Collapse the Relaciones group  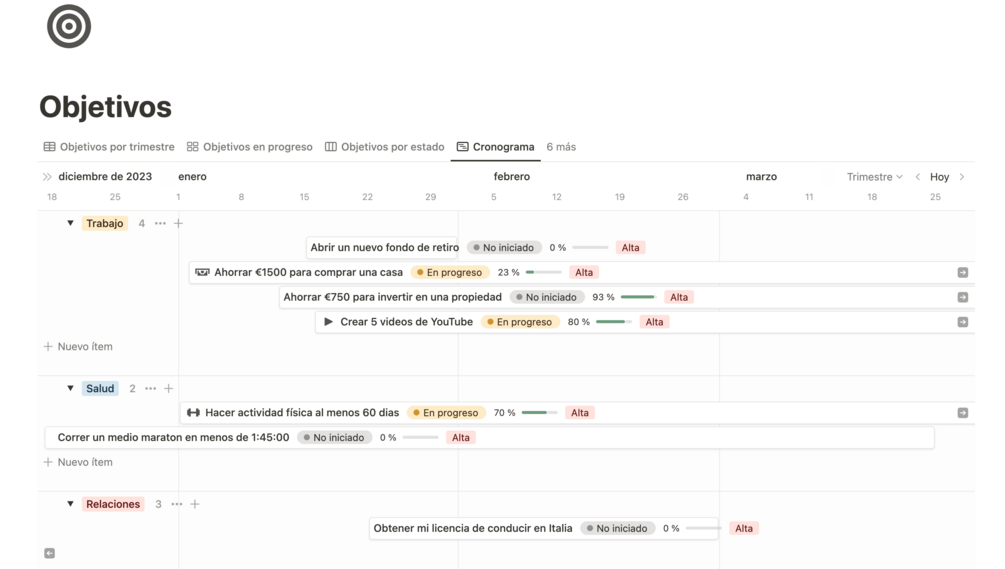[x=71, y=504]
